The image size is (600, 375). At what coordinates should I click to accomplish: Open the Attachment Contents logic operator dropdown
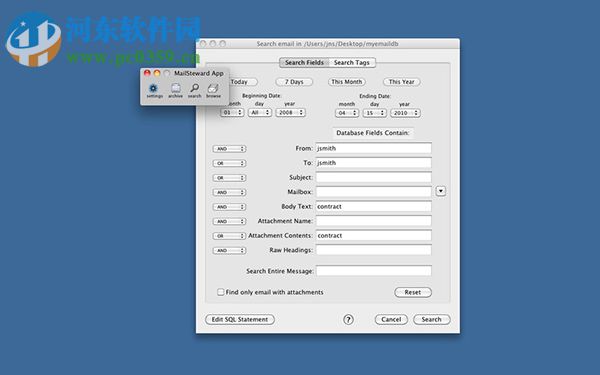[x=229, y=236]
